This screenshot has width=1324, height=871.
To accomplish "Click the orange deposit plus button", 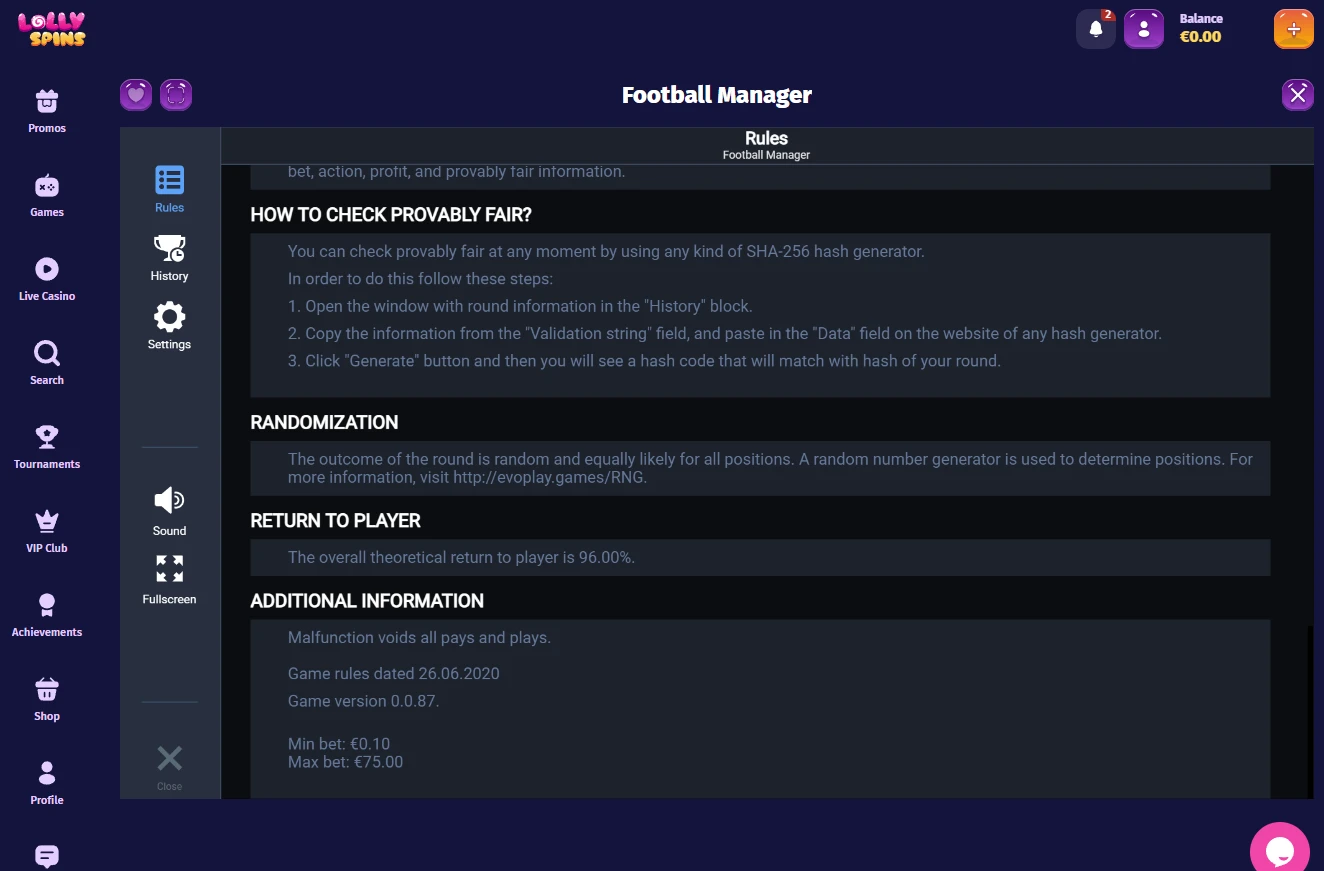I will [1294, 29].
